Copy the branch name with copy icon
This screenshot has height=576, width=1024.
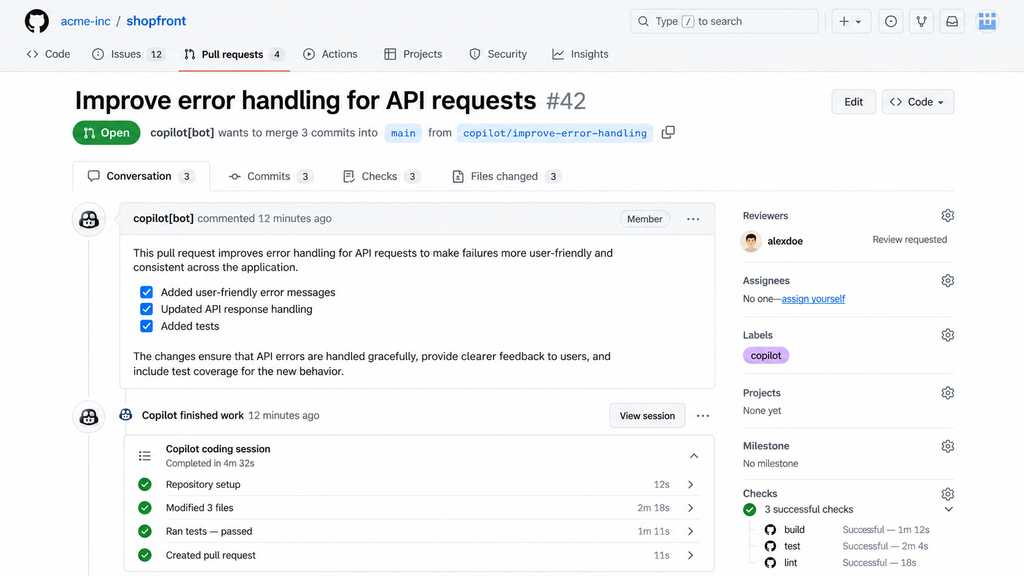pos(667,133)
